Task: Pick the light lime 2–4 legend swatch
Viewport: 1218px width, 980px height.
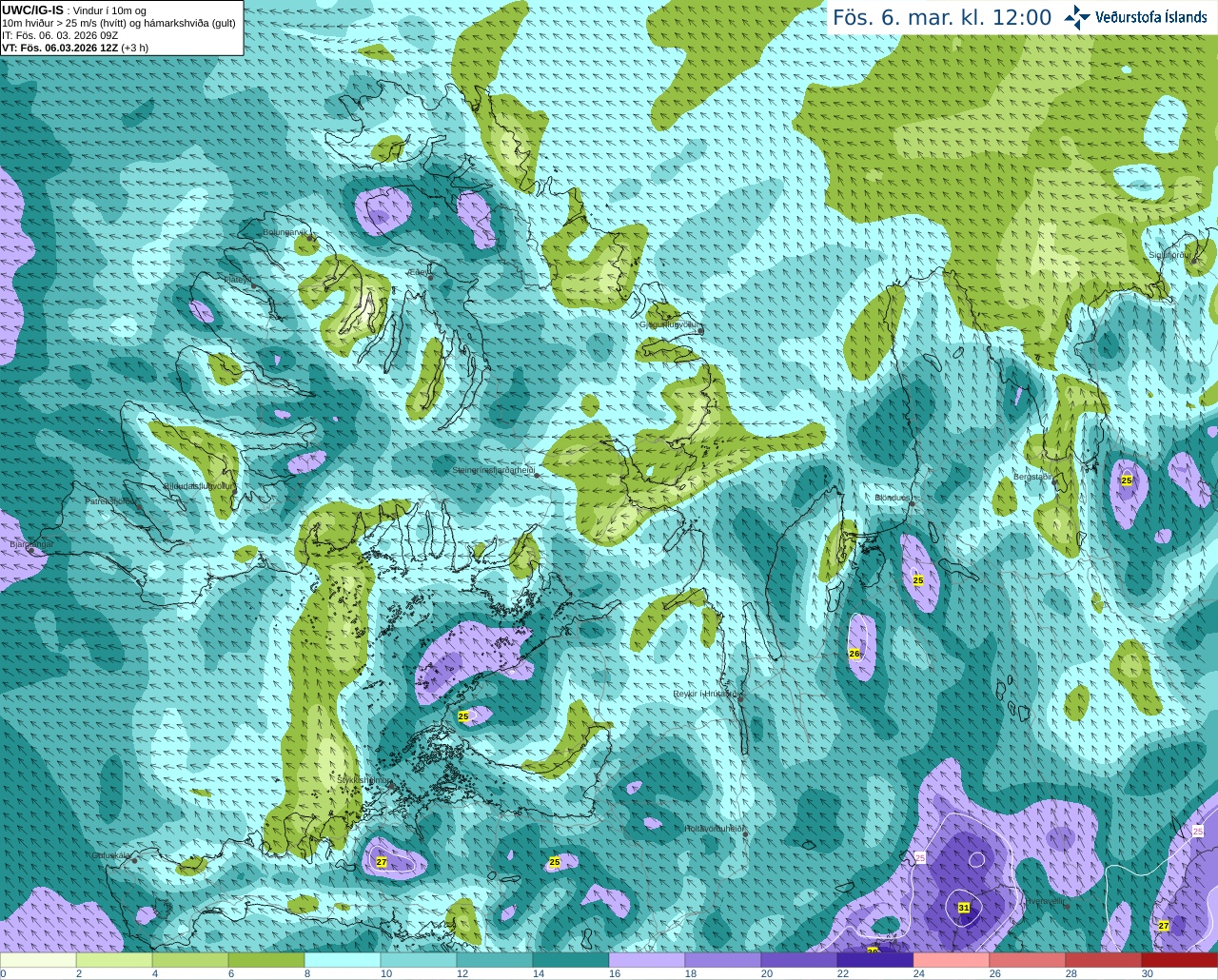Action: (x=114, y=960)
